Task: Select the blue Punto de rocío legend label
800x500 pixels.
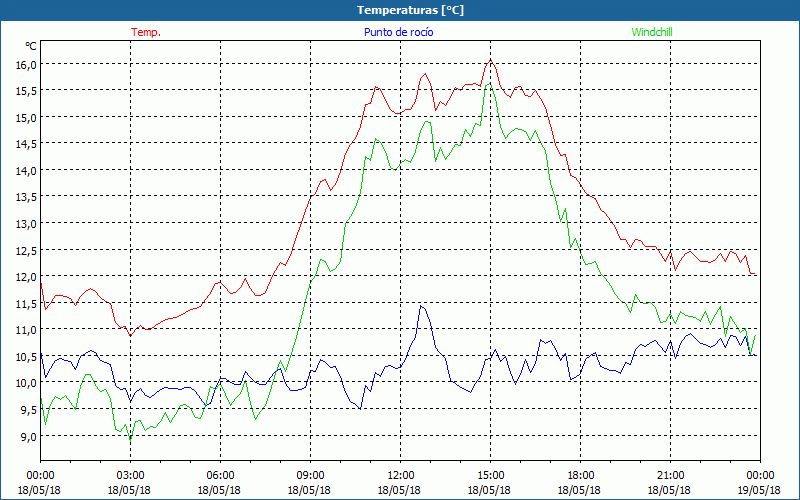Action: click(398, 32)
